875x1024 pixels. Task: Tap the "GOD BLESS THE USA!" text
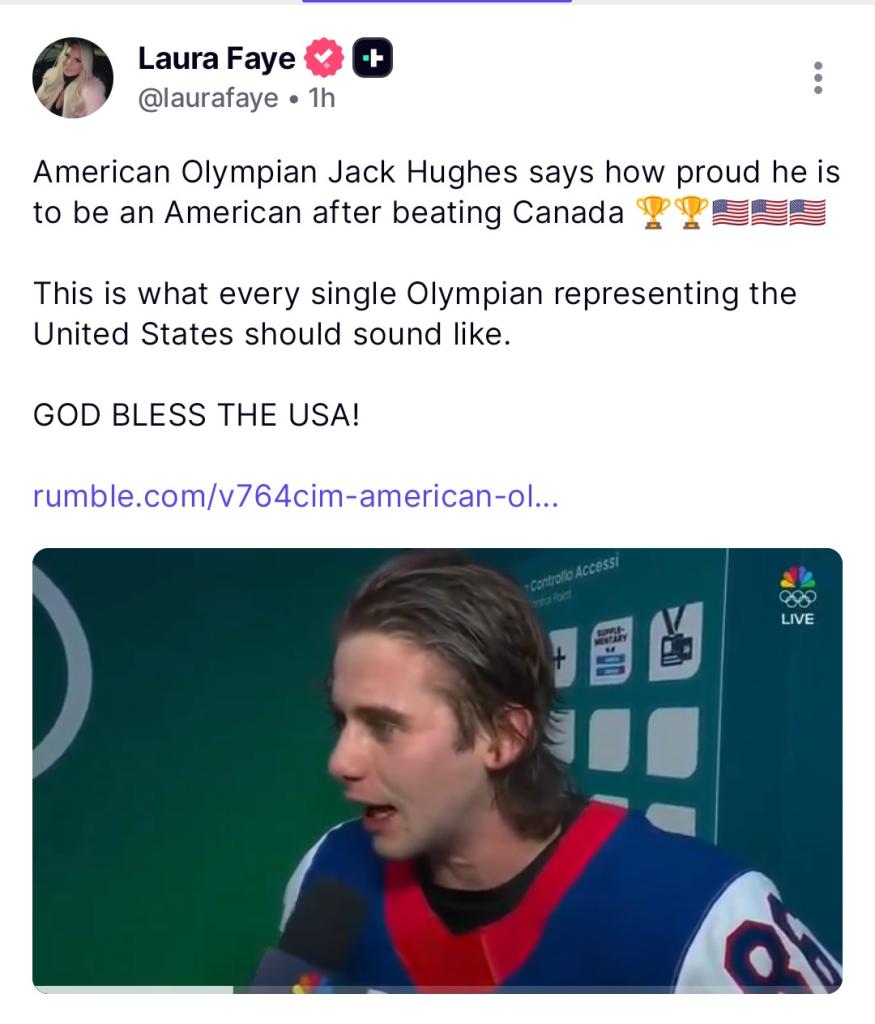pyautogui.click(x=195, y=415)
